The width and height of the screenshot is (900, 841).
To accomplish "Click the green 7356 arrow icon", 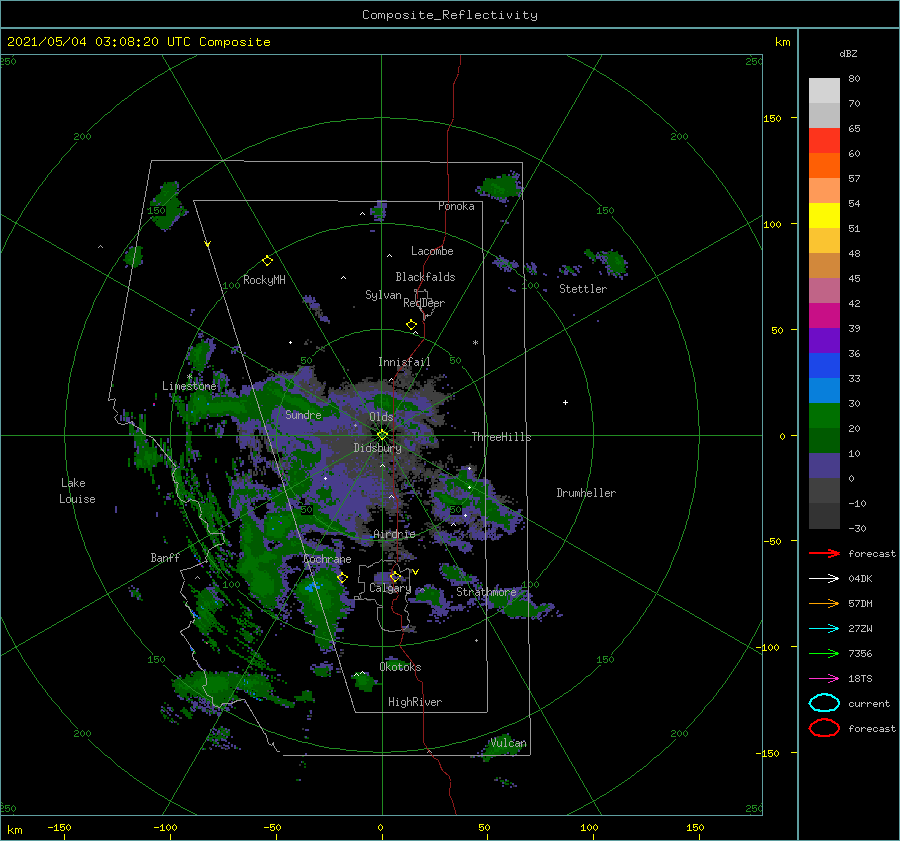I will 824,653.
